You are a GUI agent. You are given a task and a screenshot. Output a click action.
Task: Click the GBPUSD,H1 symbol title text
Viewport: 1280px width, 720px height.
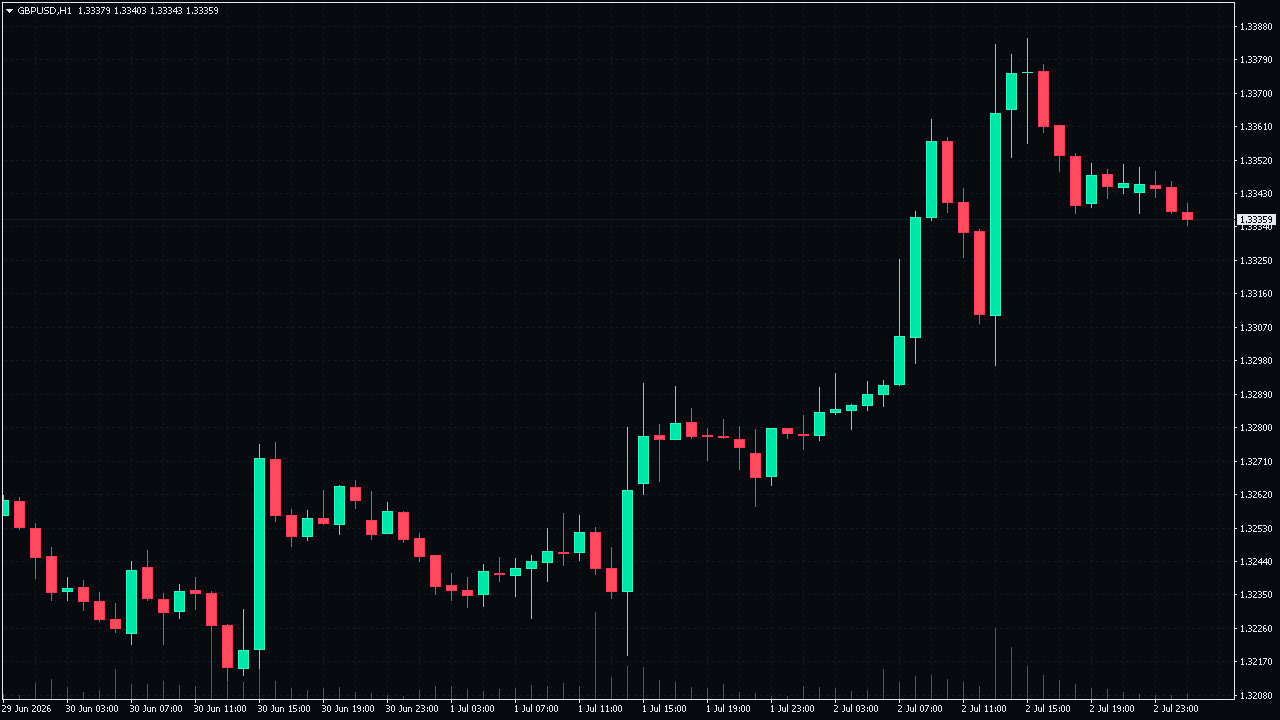pyautogui.click(x=44, y=10)
